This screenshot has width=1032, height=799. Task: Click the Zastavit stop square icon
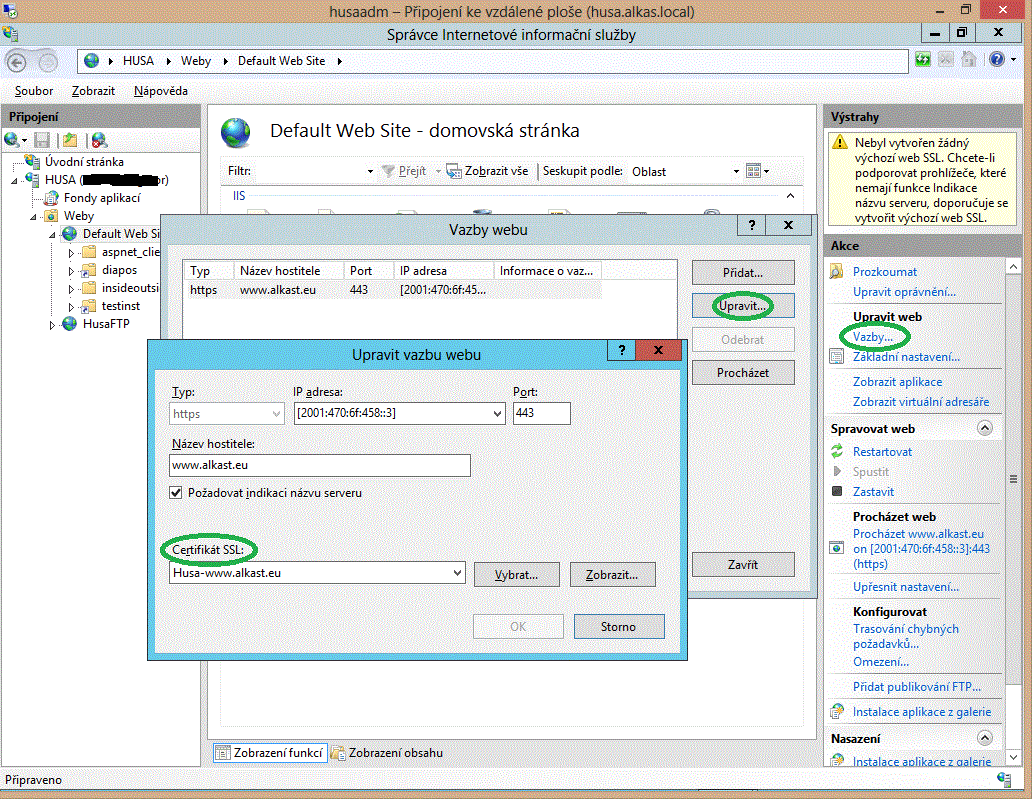[837, 492]
